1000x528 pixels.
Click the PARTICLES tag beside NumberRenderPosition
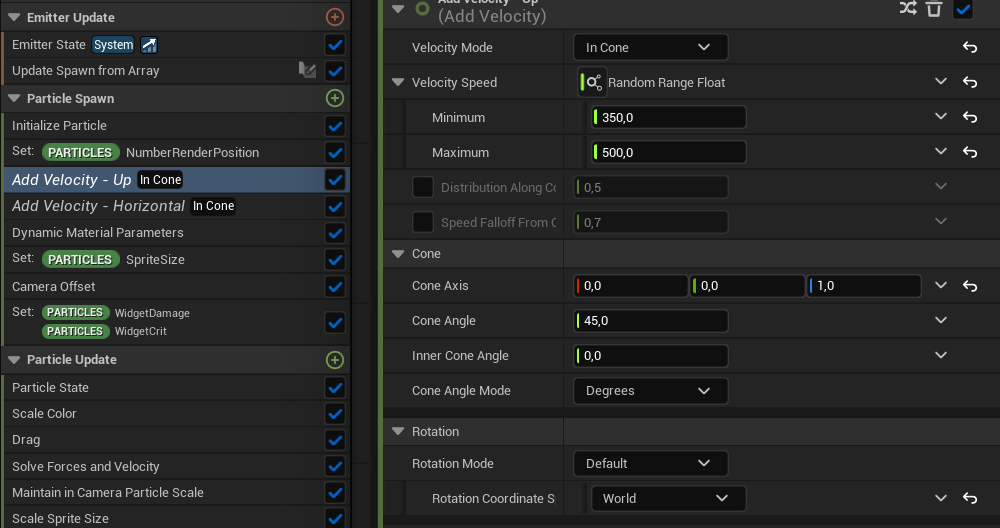point(80,153)
